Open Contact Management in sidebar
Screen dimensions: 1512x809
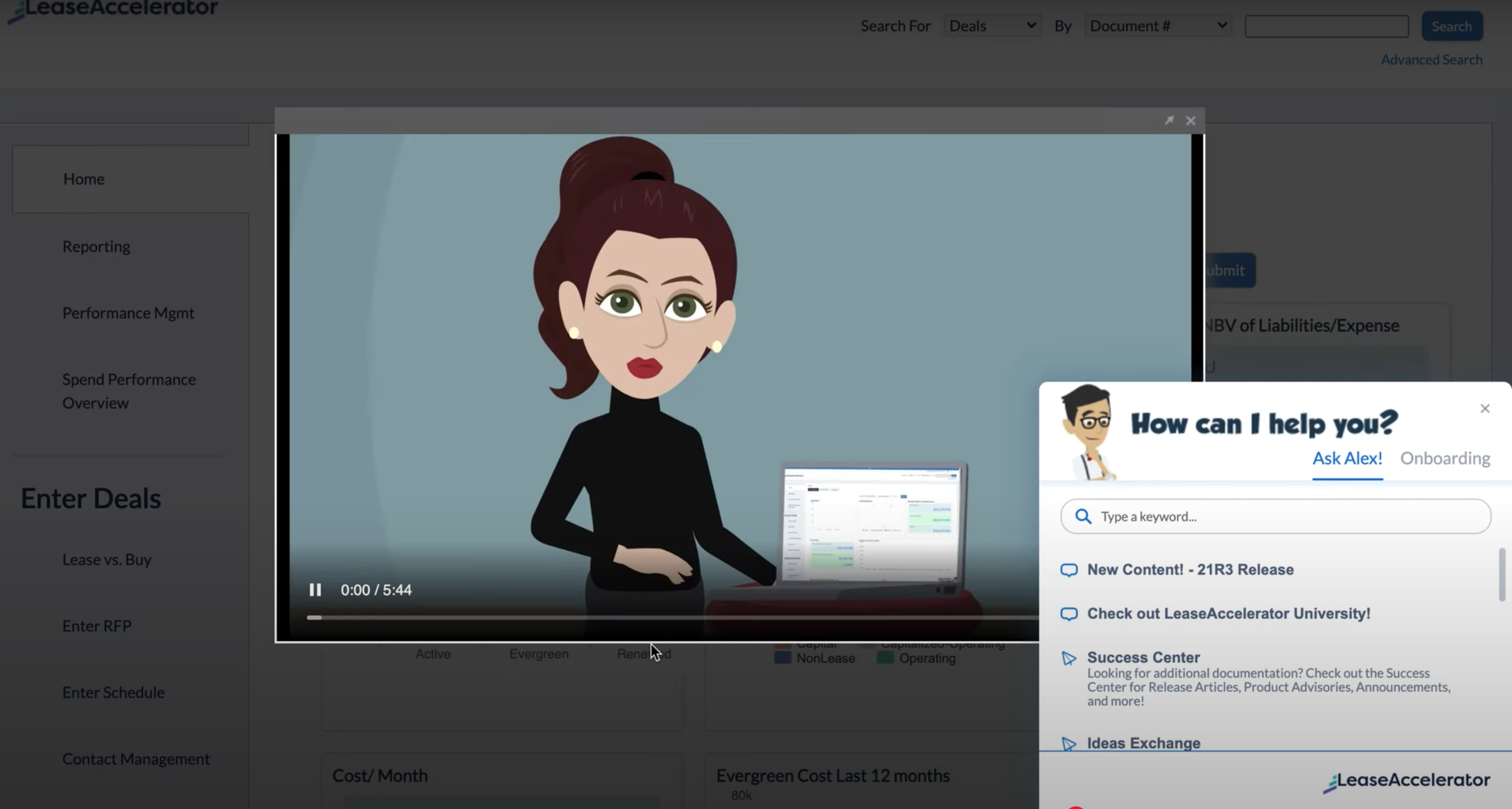136,758
